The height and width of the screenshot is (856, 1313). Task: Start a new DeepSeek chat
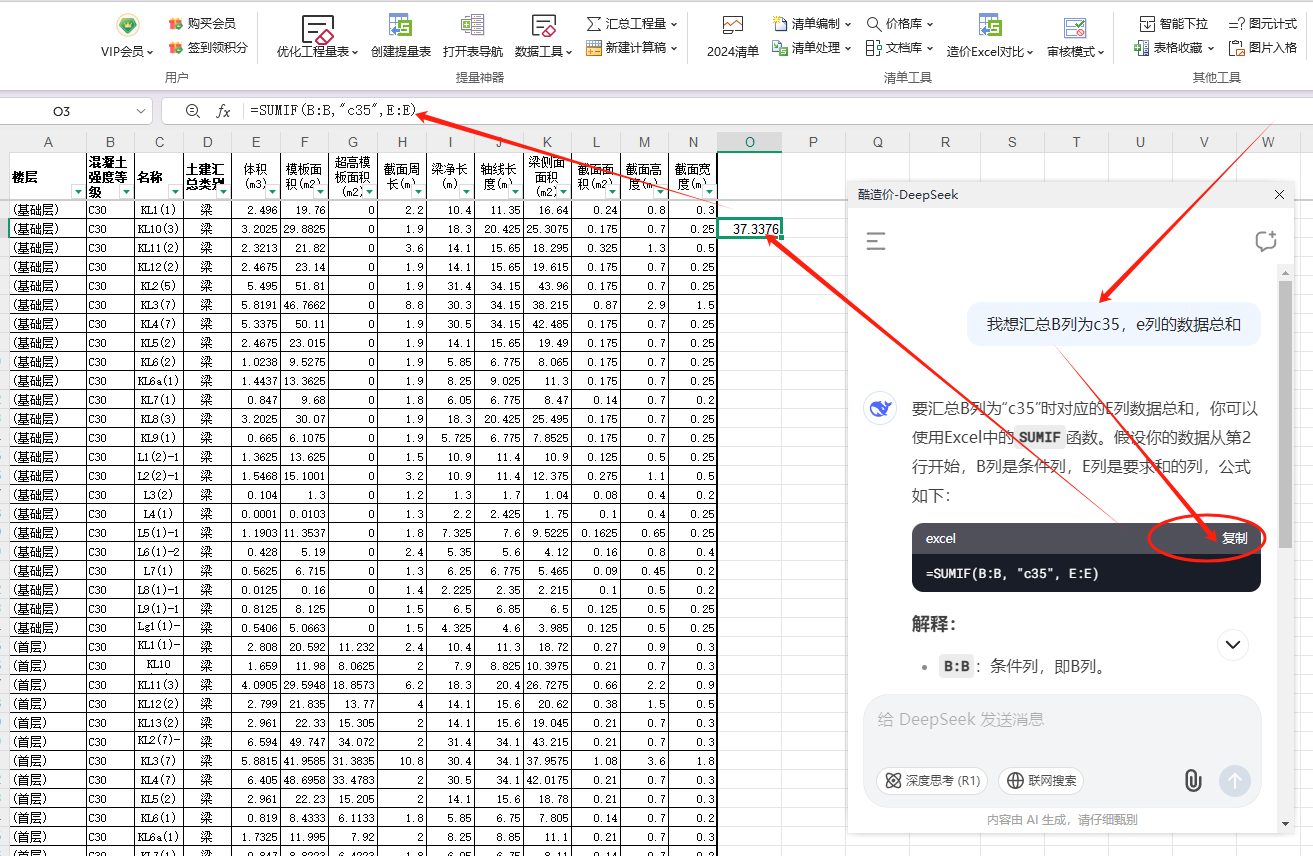(x=1265, y=241)
